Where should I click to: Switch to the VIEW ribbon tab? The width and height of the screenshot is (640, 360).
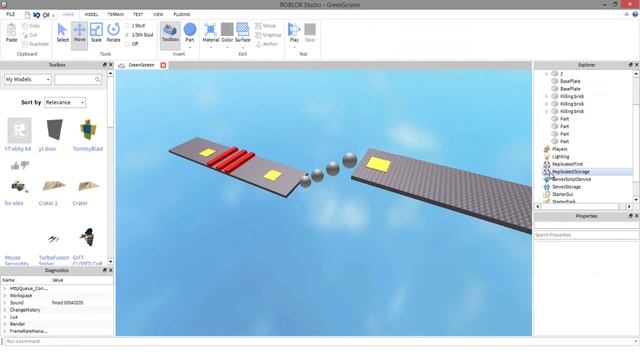click(158, 14)
